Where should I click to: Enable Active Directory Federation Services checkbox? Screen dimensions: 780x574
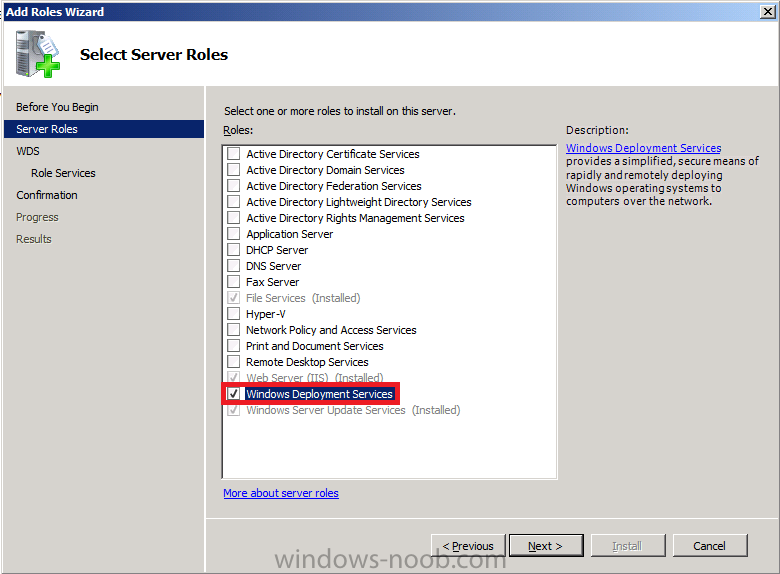pyautogui.click(x=233, y=185)
